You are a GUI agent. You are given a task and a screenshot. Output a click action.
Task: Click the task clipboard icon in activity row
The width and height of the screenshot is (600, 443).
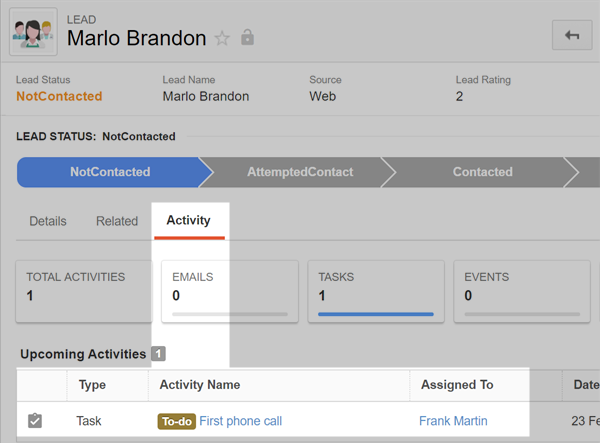(x=35, y=420)
